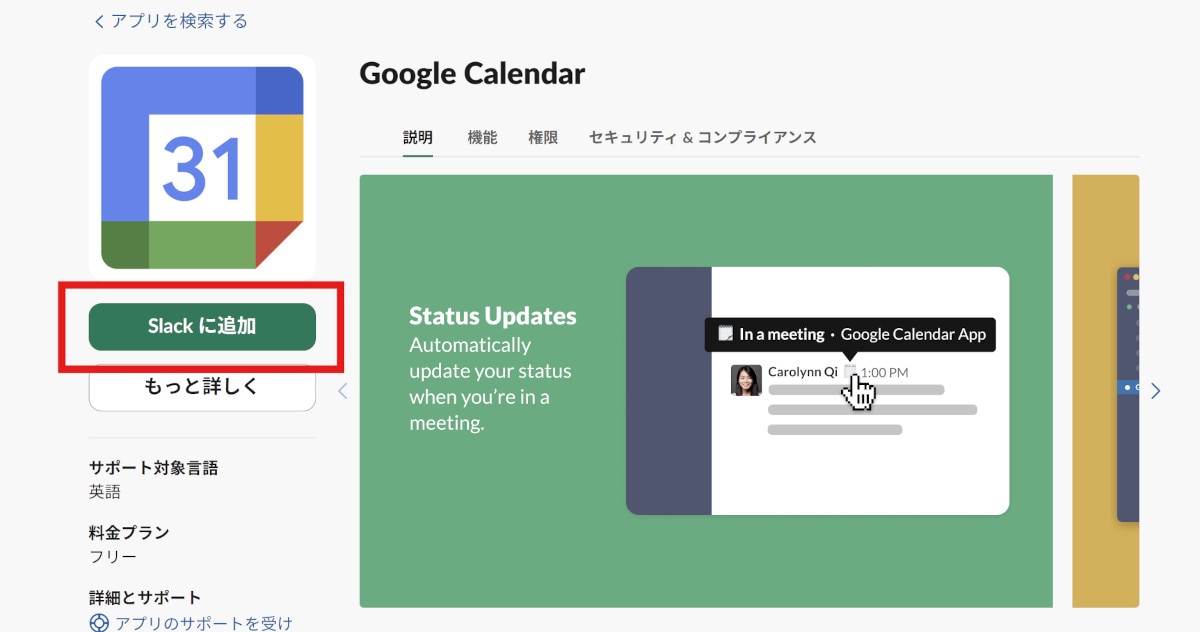1200x632 pixels.
Task: Open the アプリのサポートを受け link text
Action: pos(203,623)
